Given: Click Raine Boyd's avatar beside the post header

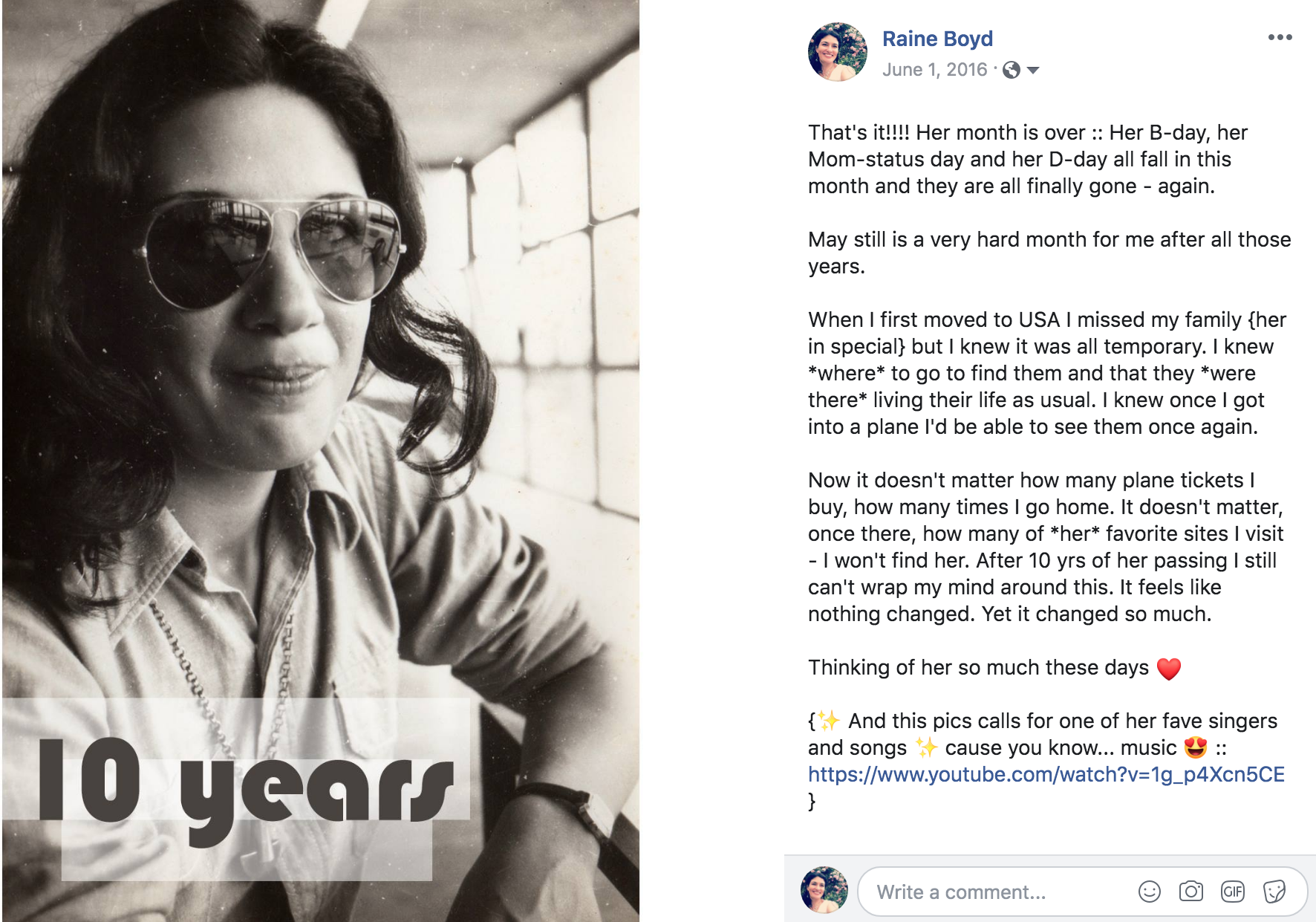Looking at the screenshot, I should pos(838,52).
